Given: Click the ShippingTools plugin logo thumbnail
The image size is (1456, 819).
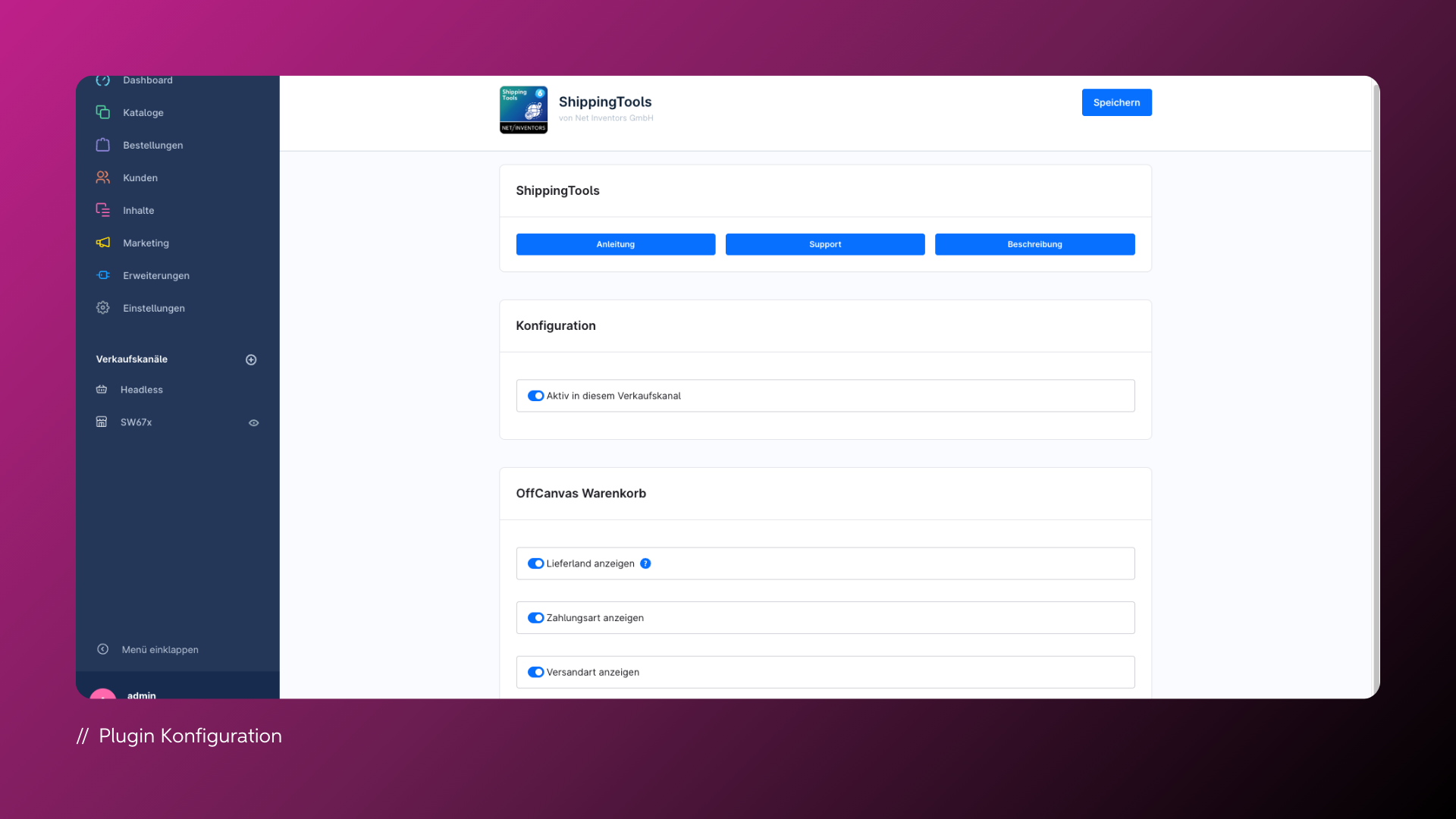Looking at the screenshot, I should [523, 110].
